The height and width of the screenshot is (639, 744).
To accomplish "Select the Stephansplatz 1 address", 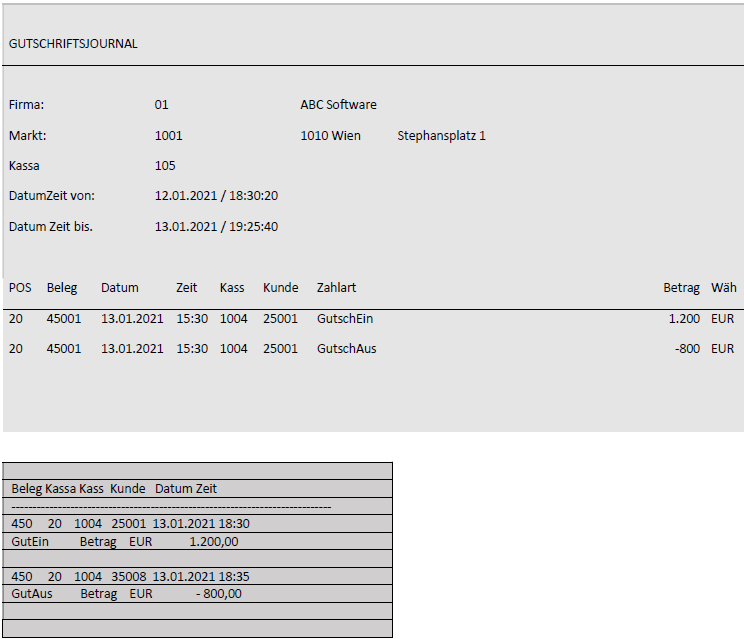I will pos(441,136).
